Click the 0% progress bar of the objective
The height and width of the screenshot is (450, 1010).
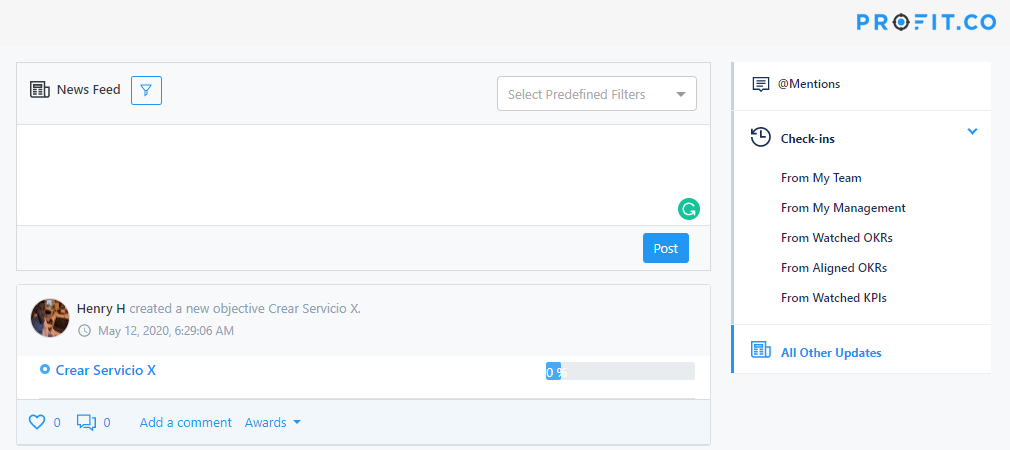click(x=620, y=371)
